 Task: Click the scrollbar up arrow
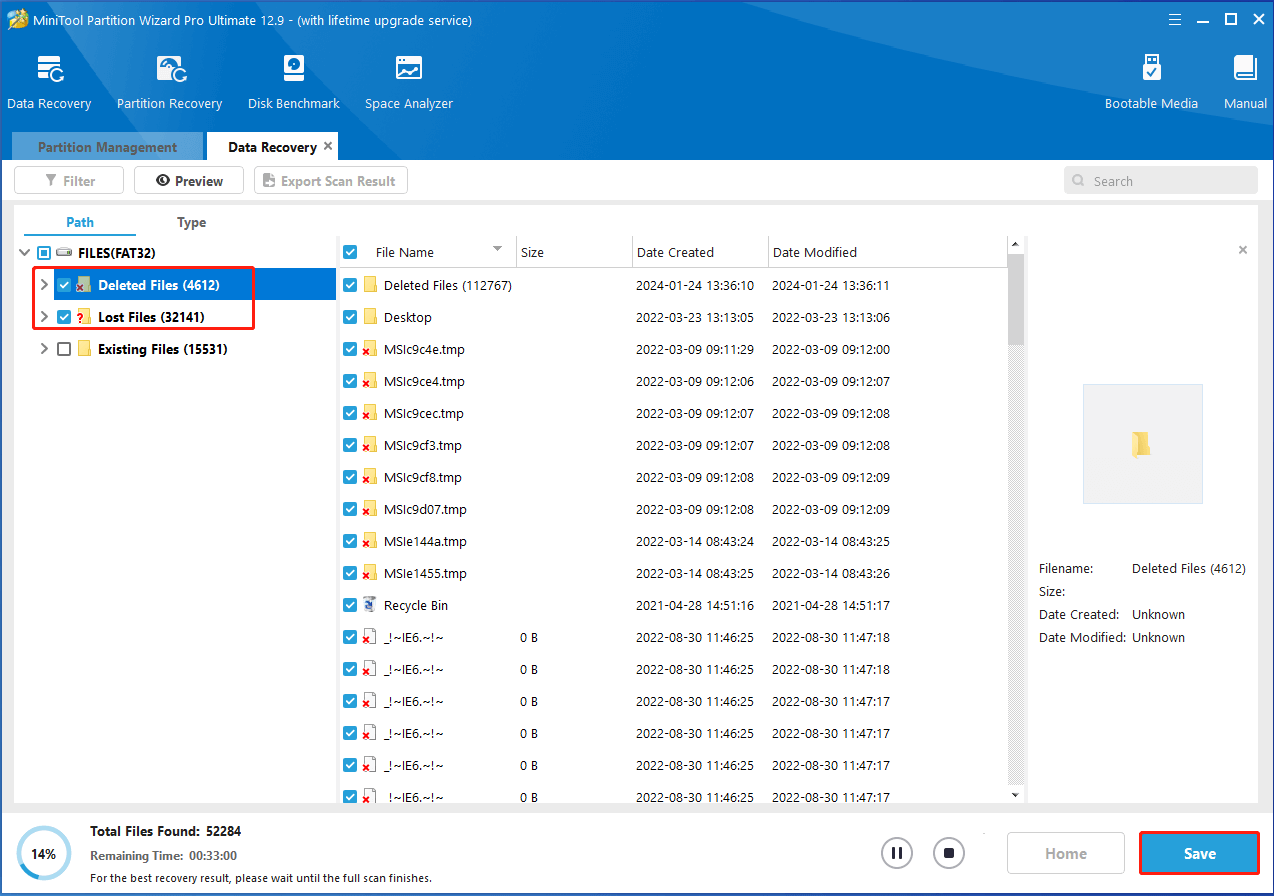pyautogui.click(x=1016, y=244)
